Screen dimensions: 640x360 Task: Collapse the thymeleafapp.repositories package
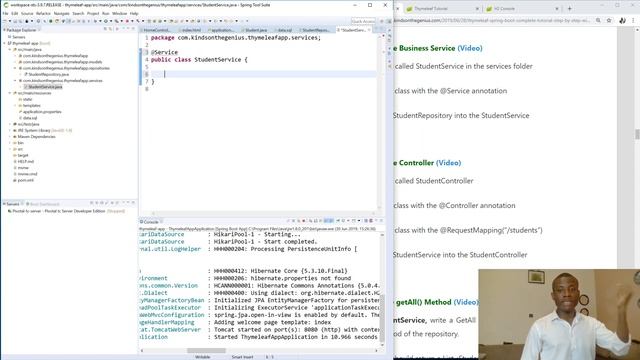pos(16,68)
